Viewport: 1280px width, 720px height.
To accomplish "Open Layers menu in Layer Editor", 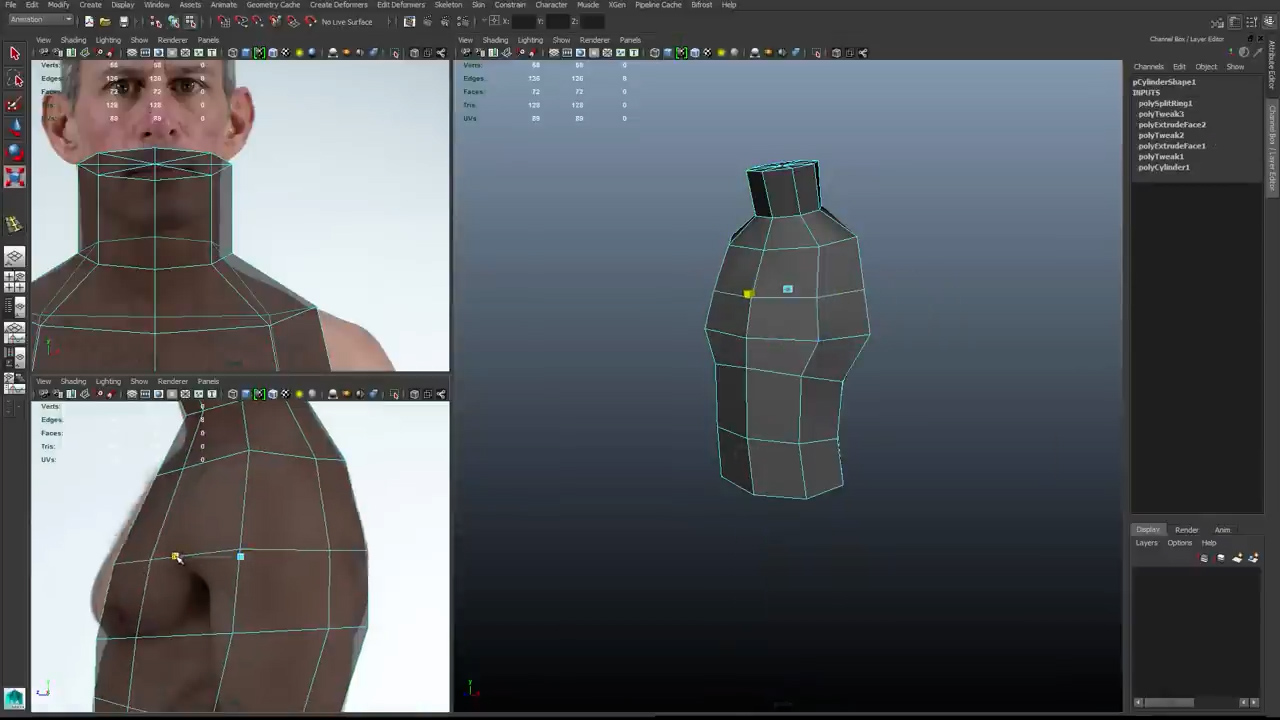I will pos(1146,543).
